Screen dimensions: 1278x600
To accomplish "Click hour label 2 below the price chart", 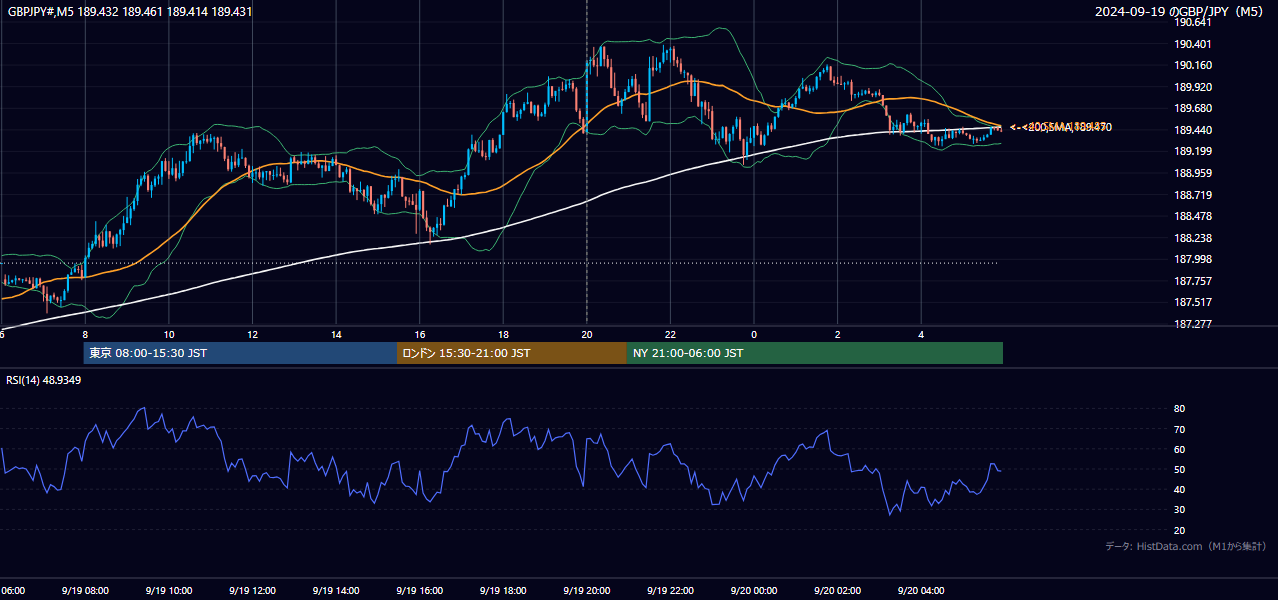I will point(838,334).
